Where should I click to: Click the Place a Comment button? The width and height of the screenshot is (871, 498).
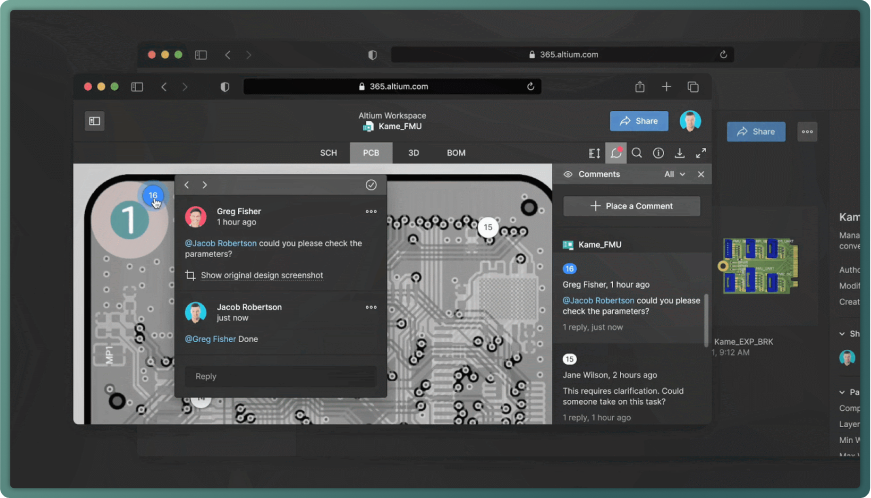click(631, 206)
